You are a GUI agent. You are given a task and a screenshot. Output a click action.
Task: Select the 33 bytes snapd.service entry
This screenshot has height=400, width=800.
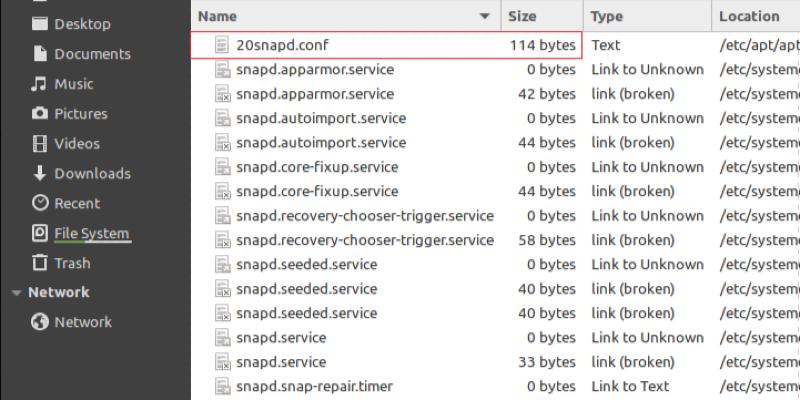[x=281, y=362]
